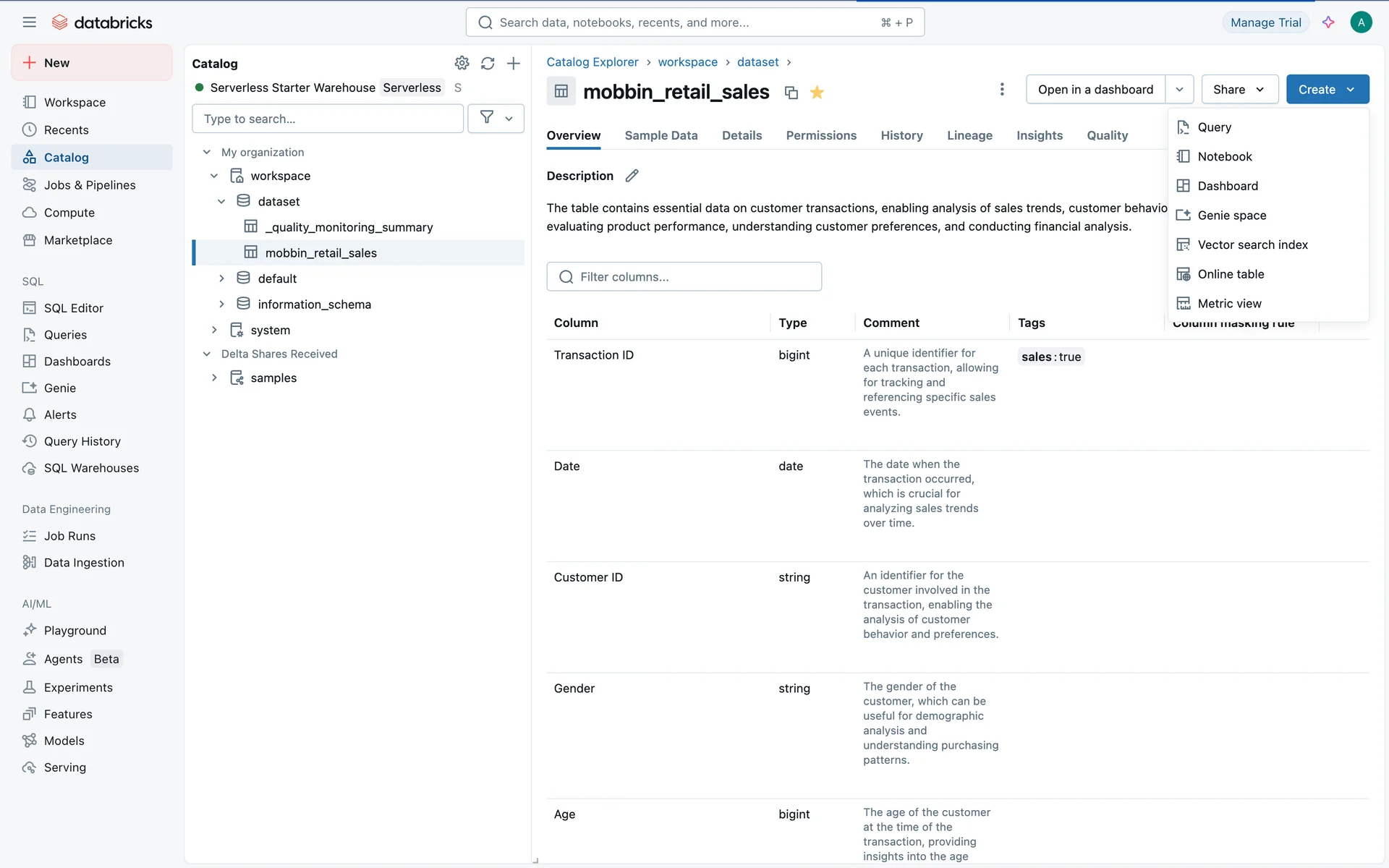Select Vector search index from Create menu
This screenshot has width=1389, height=868.
coord(1252,244)
